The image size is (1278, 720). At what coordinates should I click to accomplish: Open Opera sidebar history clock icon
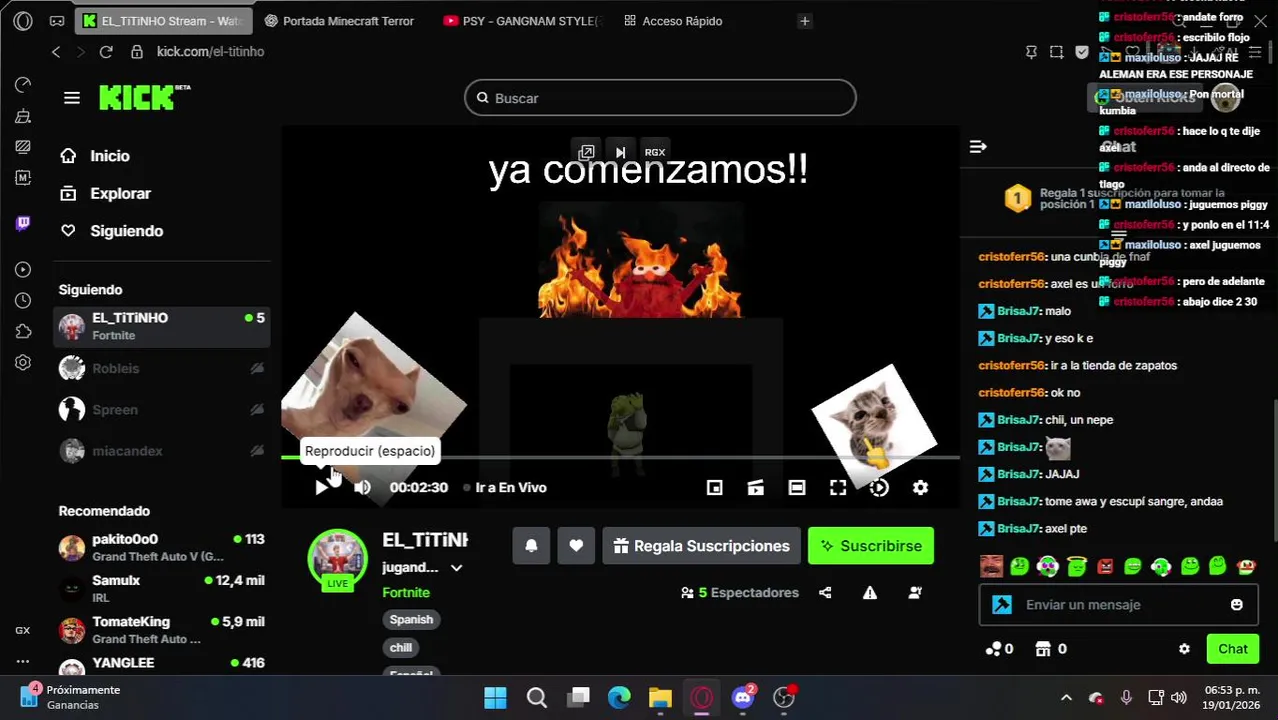pyautogui.click(x=23, y=300)
